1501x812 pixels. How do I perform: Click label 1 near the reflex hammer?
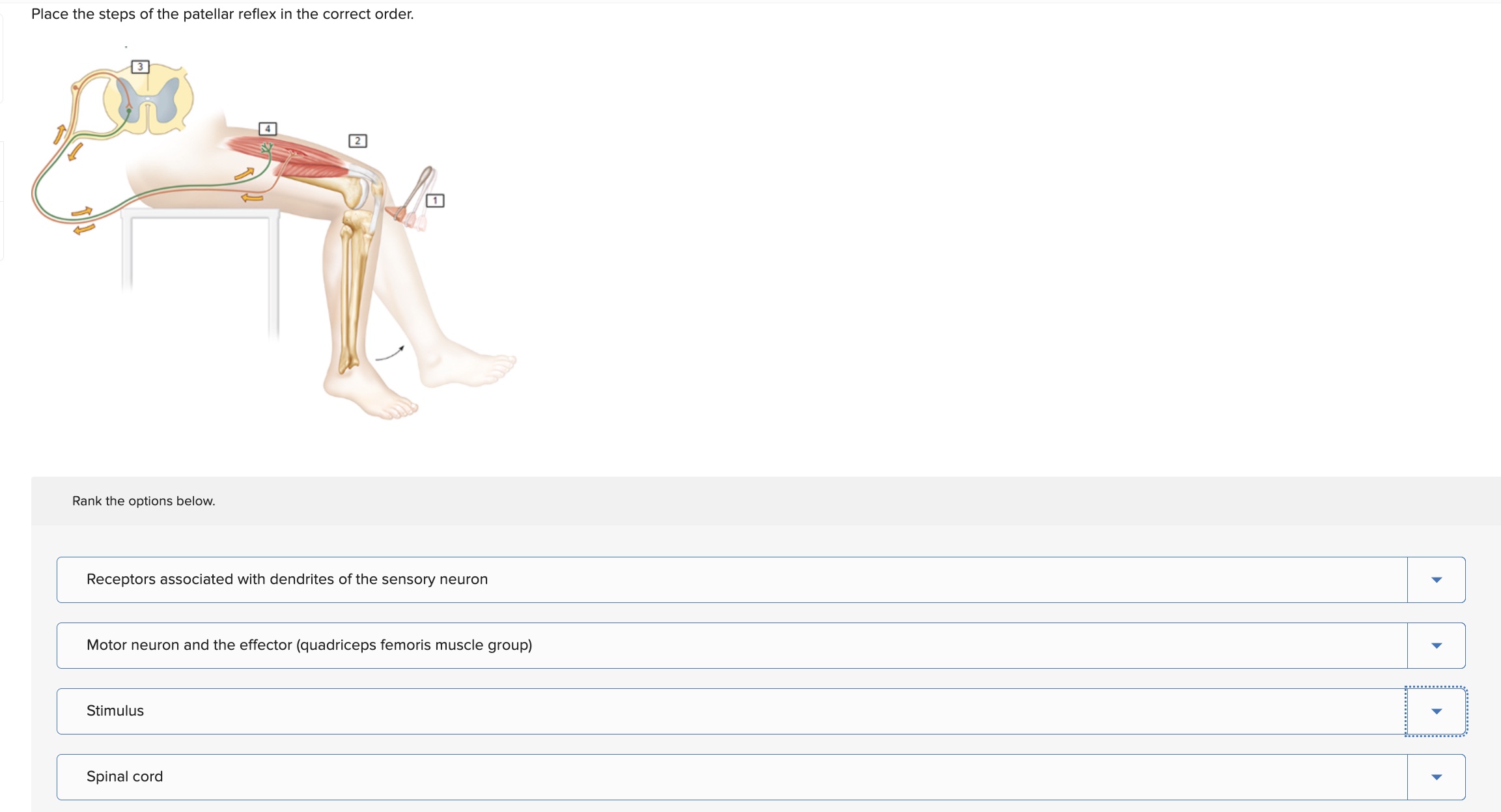click(x=435, y=201)
